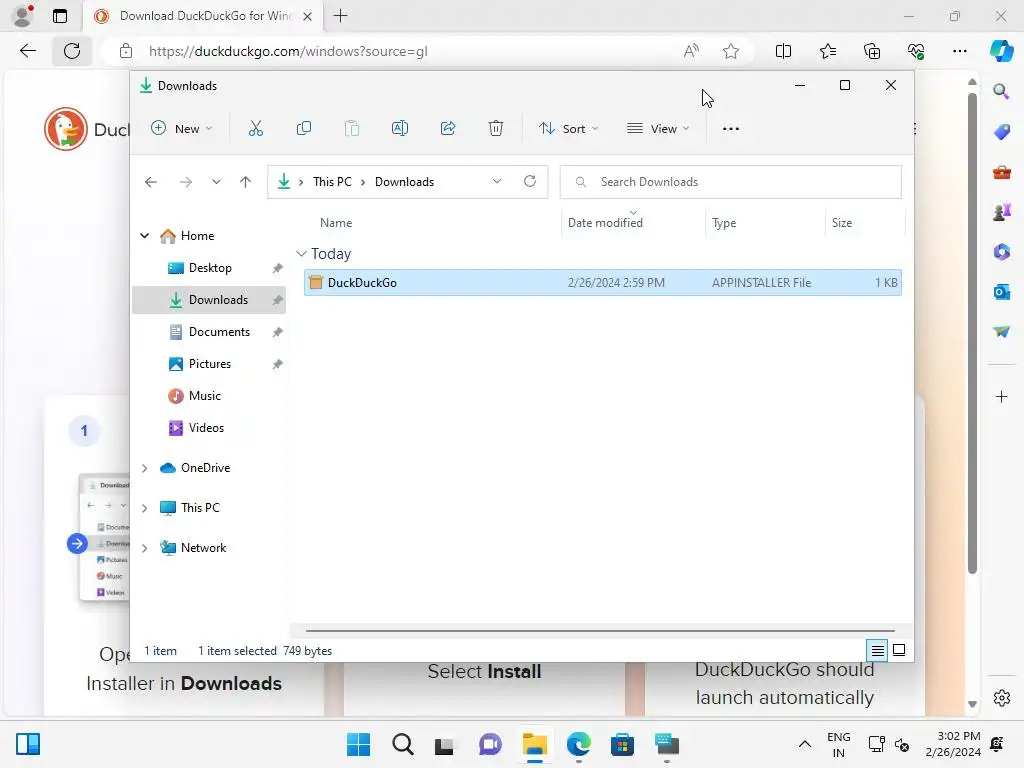Sort by the Size column header

click(842, 223)
